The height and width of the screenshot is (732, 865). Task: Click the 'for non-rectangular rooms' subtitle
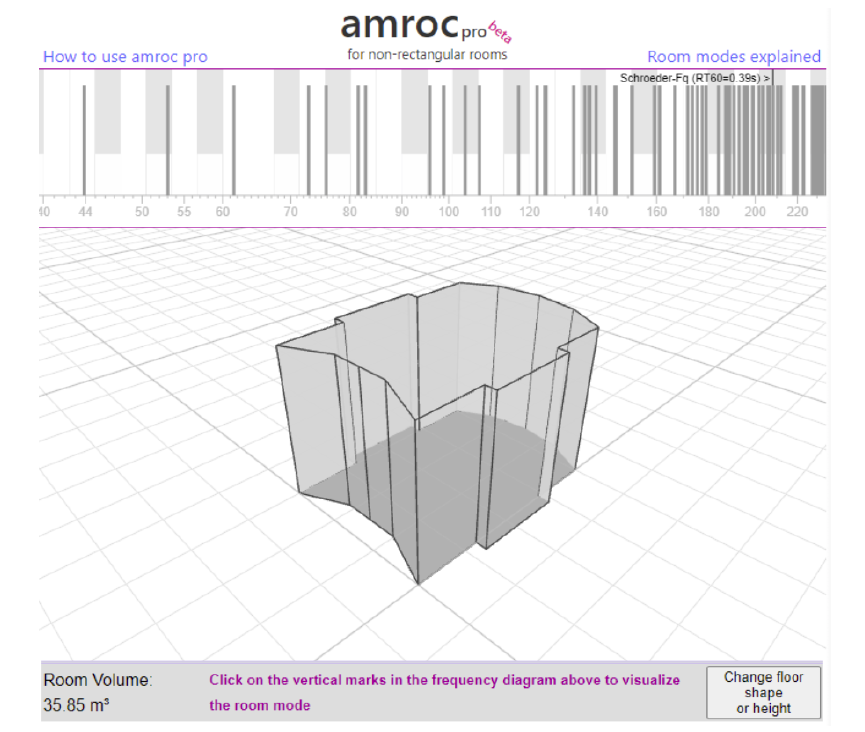point(427,55)
